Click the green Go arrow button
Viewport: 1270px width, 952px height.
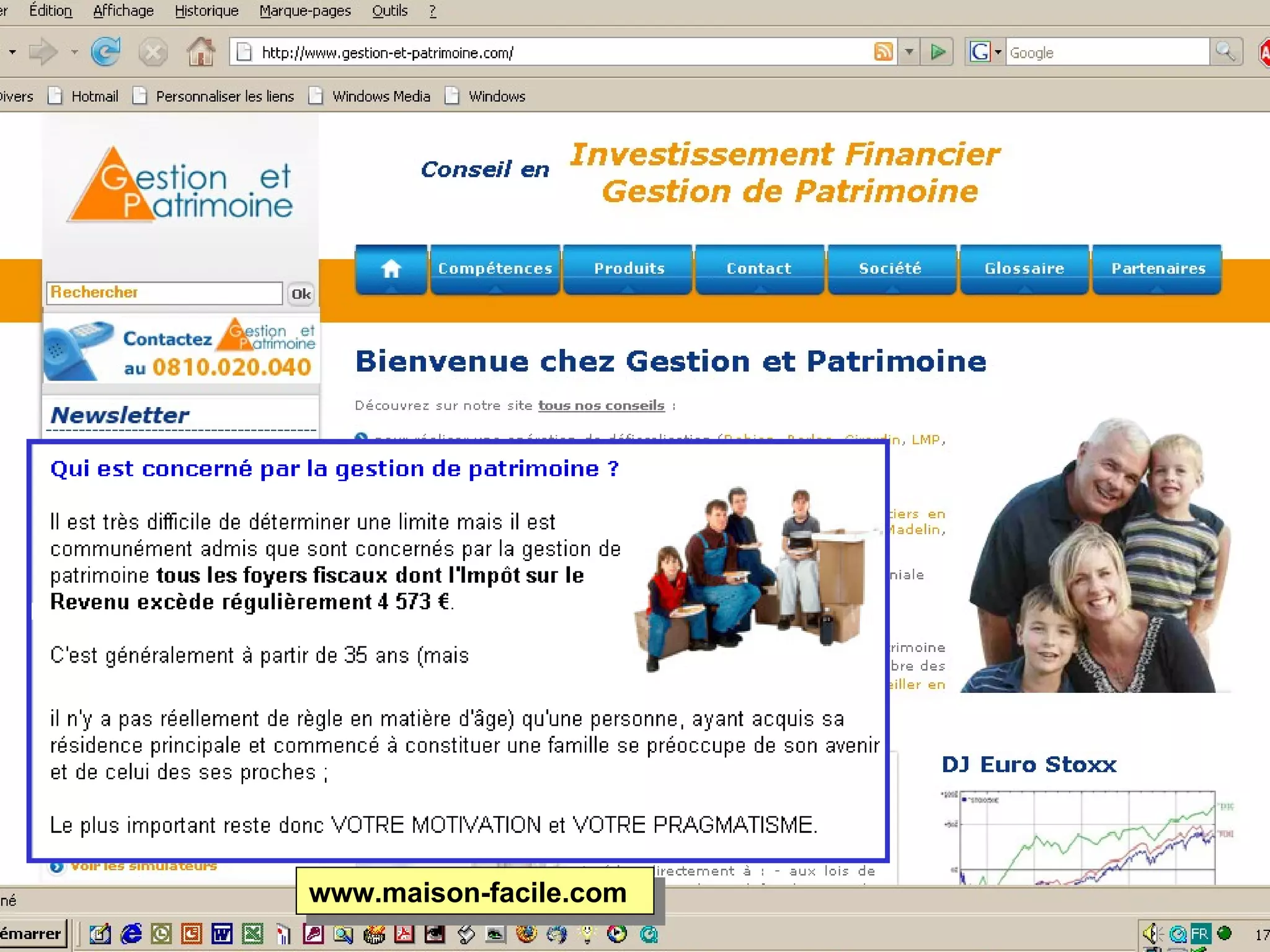[938, 52]
